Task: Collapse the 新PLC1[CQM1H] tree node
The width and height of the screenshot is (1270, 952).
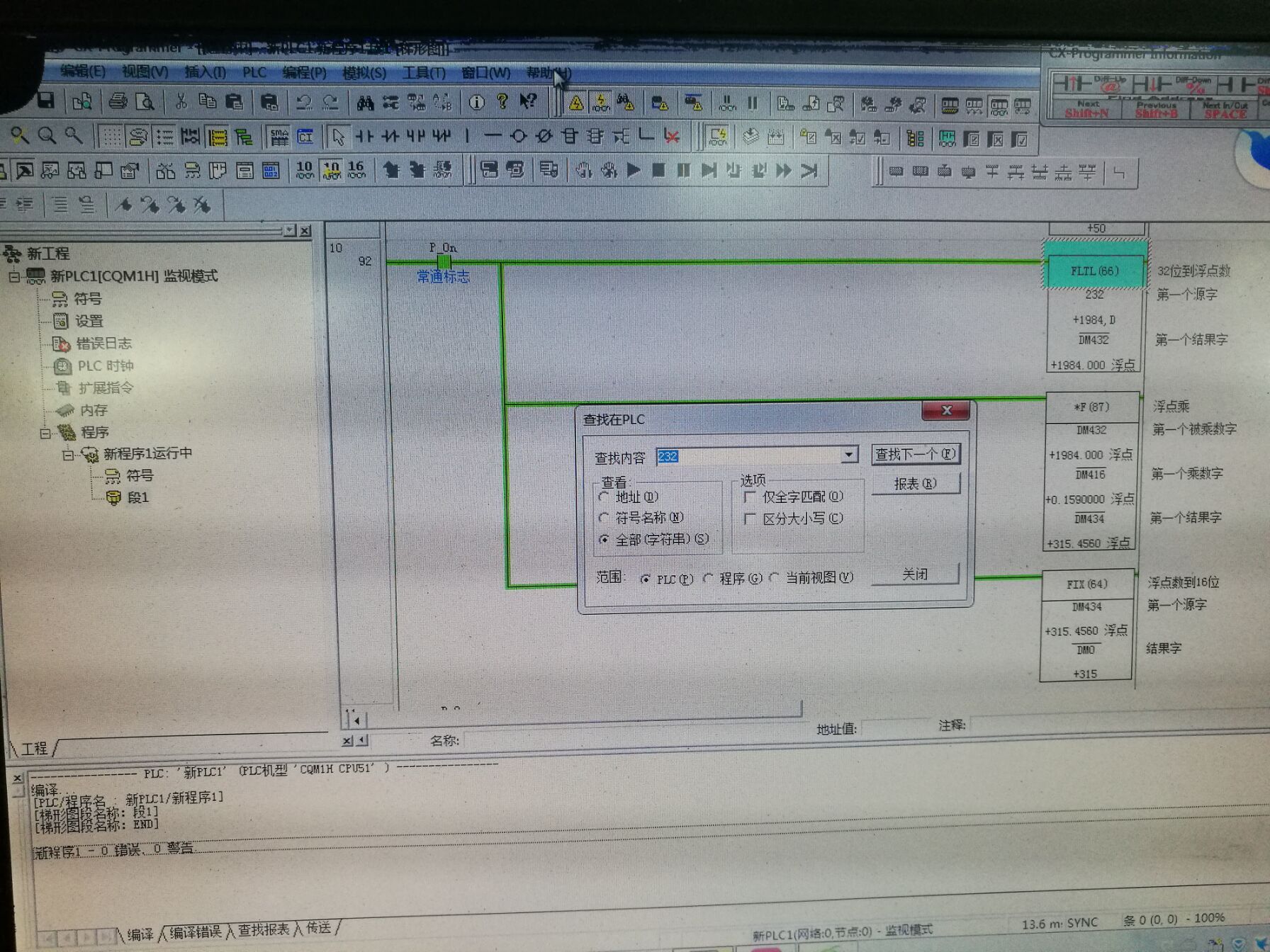Action: (14, 276)
